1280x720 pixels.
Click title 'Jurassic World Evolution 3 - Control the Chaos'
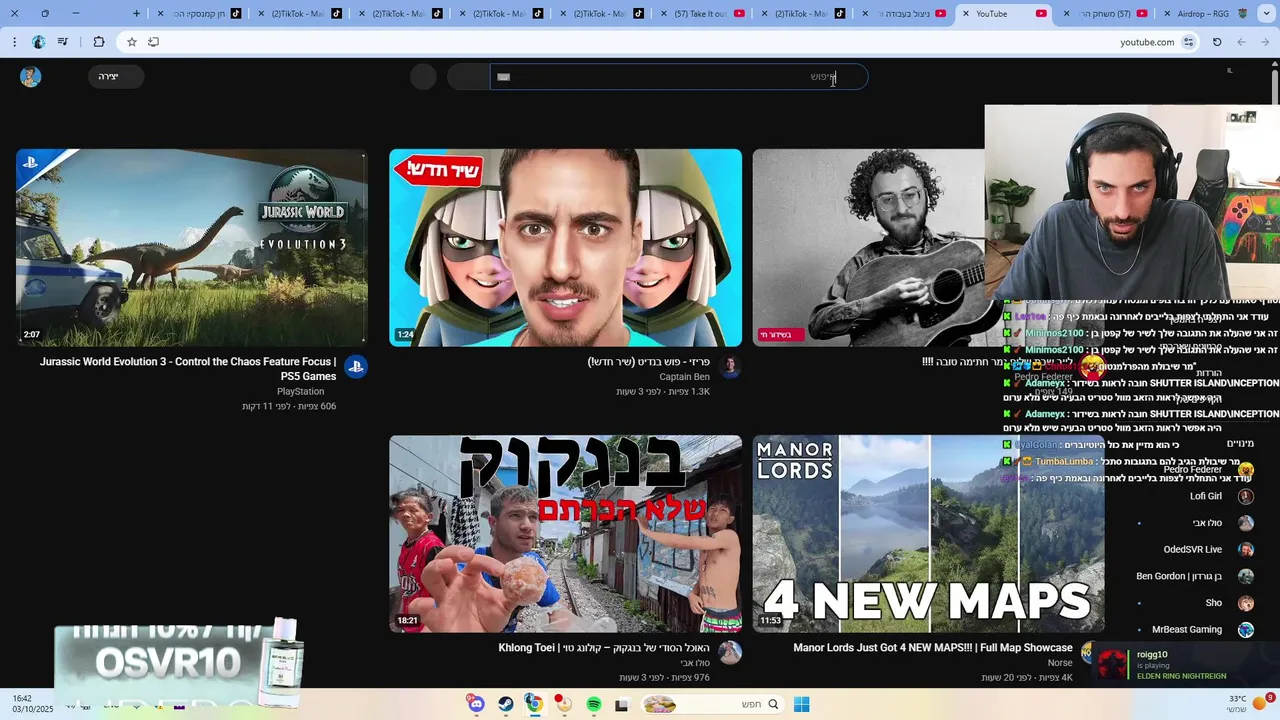[x=188, y=369]
